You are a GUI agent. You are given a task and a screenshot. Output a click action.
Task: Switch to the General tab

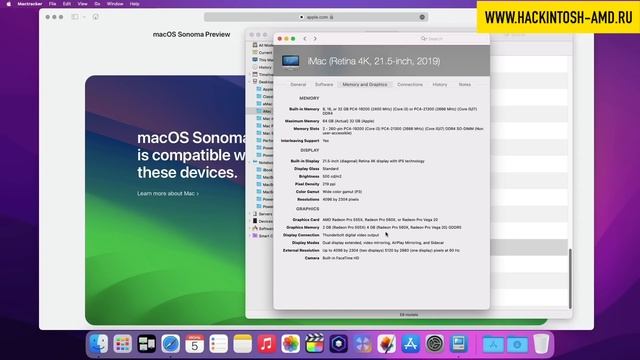[x=298, y=84]
